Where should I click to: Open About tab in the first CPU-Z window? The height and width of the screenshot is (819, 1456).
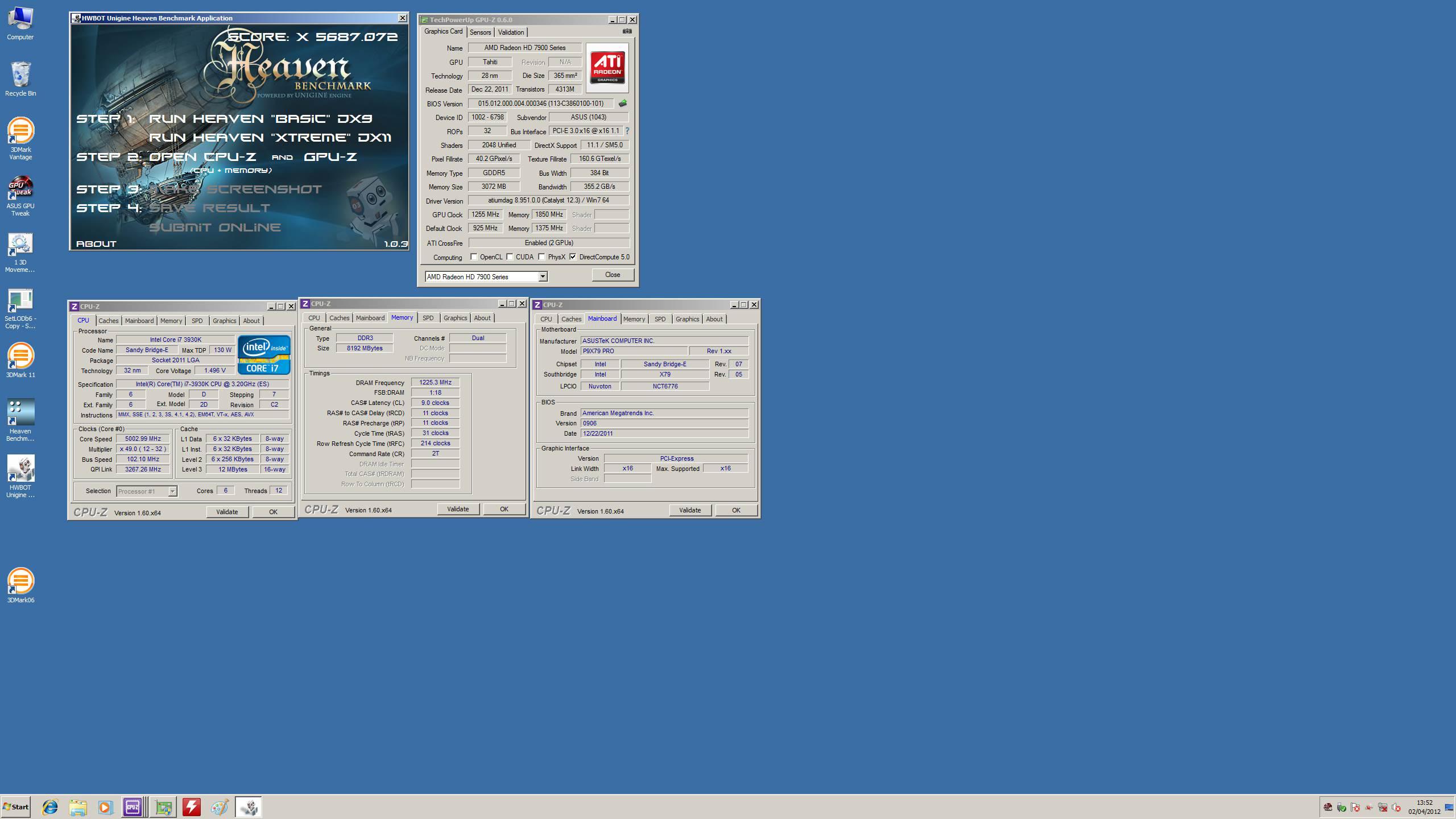251,321
